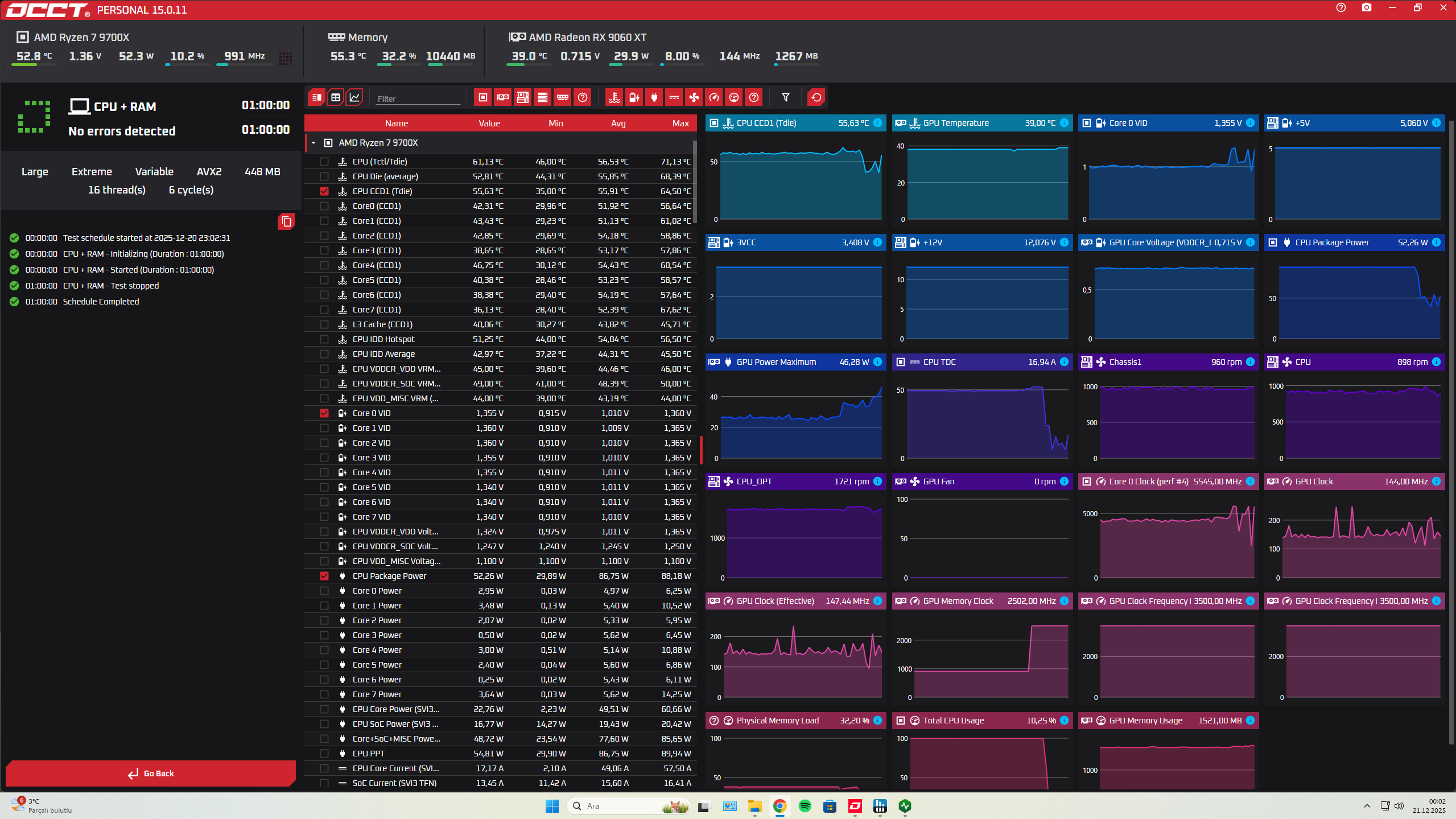
Task: Copy the test log with the copy icon
Action: [286, 221]
